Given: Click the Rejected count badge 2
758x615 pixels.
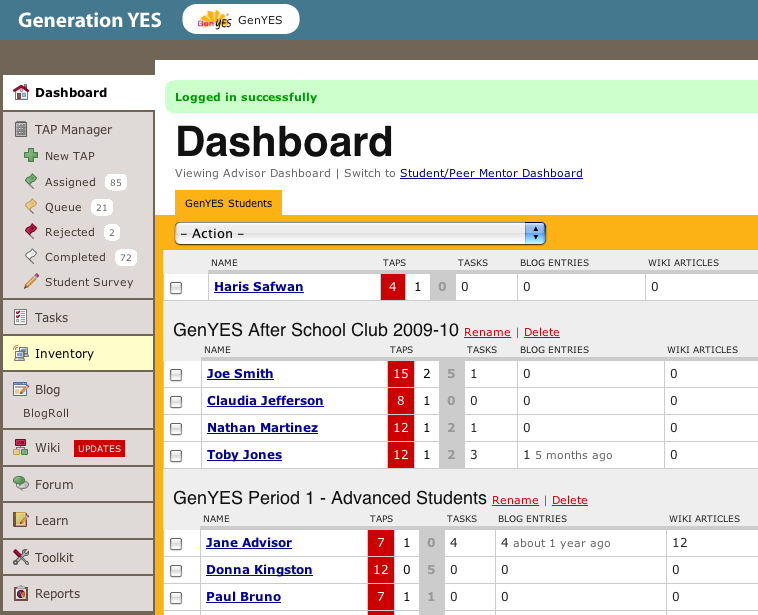Looking at the screenshot, I should pyautogui.click(x=112, y=233).
